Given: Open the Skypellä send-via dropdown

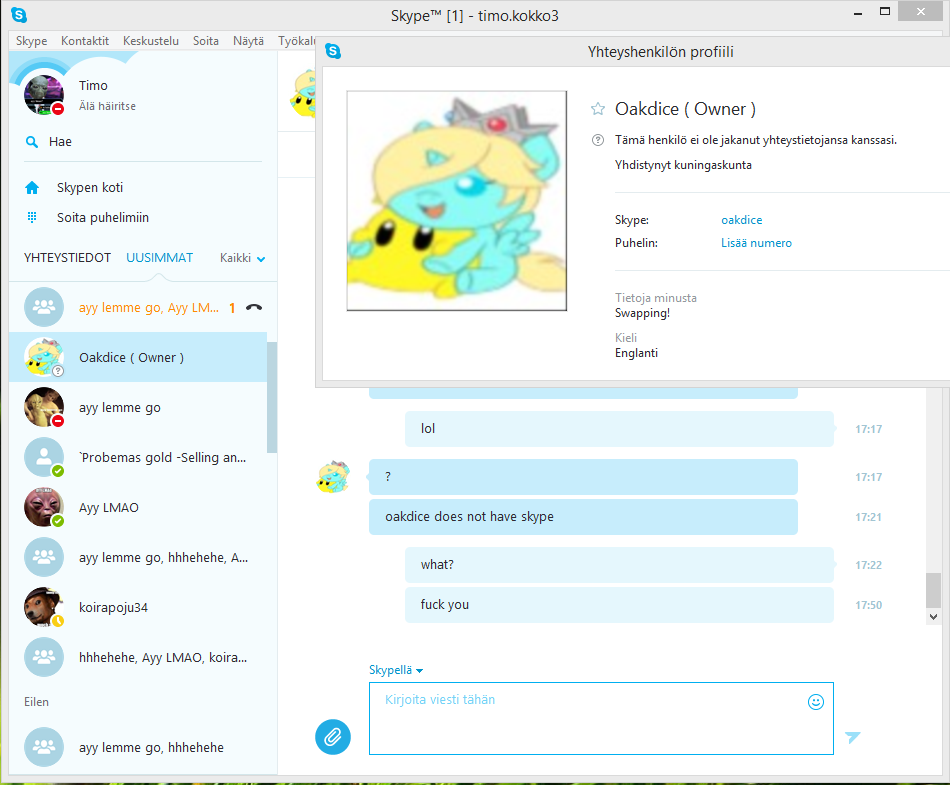Looking at the screenshot, I should tap(396, 670).
